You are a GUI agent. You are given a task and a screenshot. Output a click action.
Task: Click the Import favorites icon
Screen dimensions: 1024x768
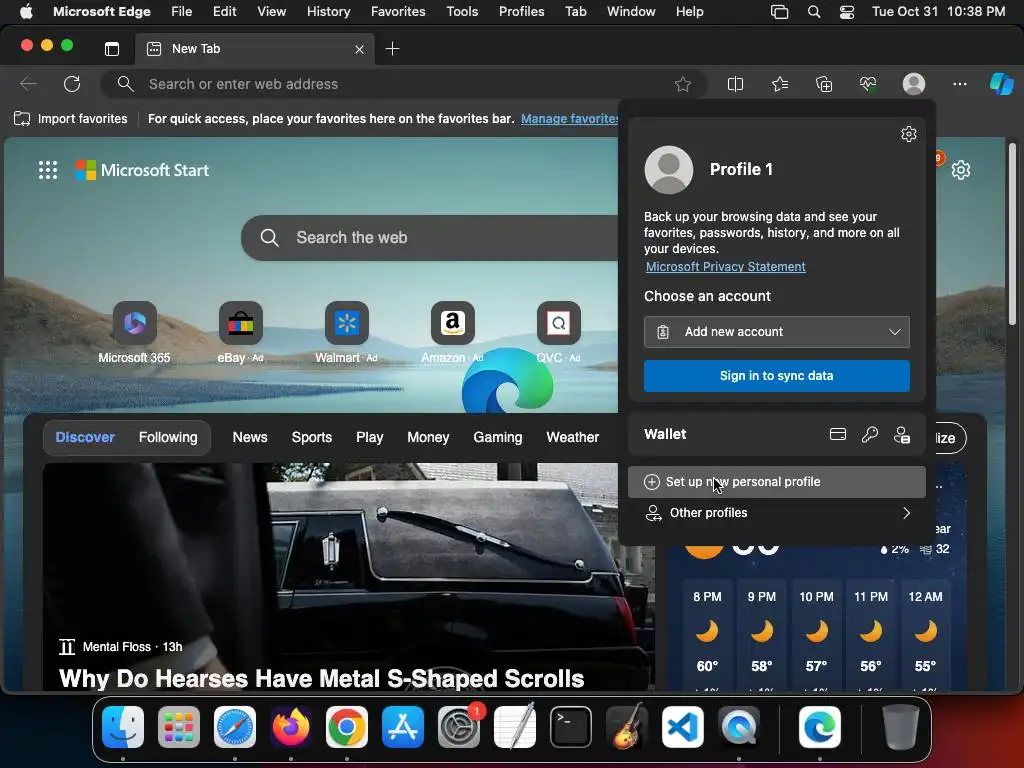pos(22,118)
